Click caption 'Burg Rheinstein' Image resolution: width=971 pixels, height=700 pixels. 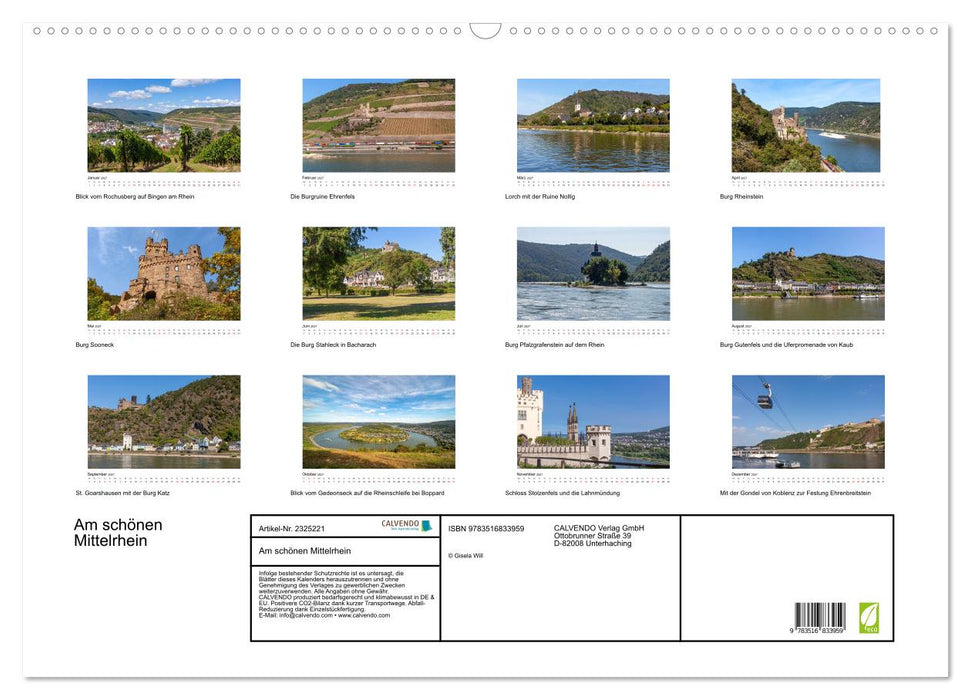741,196
